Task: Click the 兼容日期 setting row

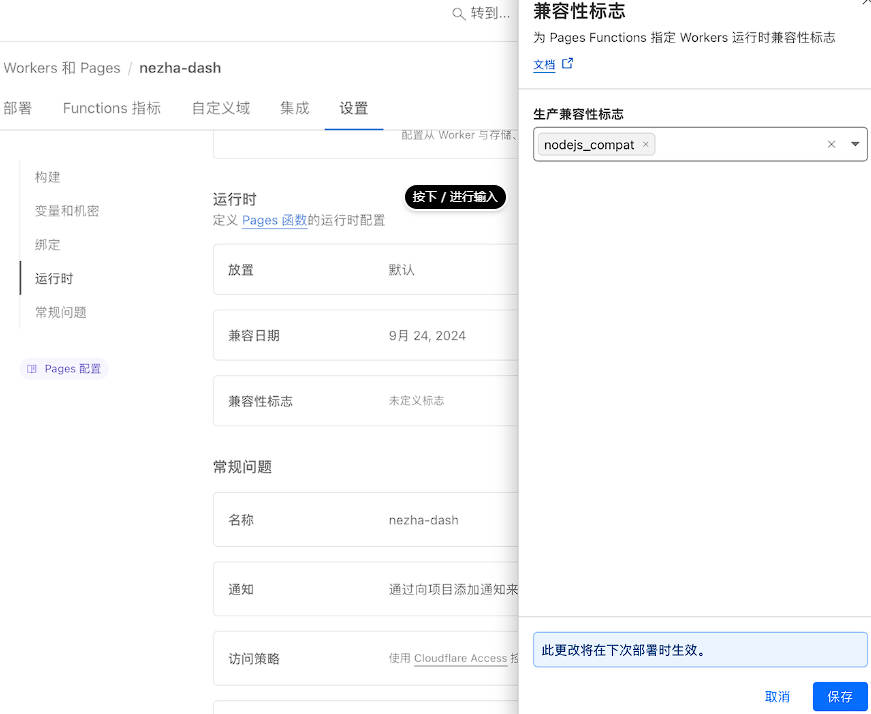Action: point(366,335)
